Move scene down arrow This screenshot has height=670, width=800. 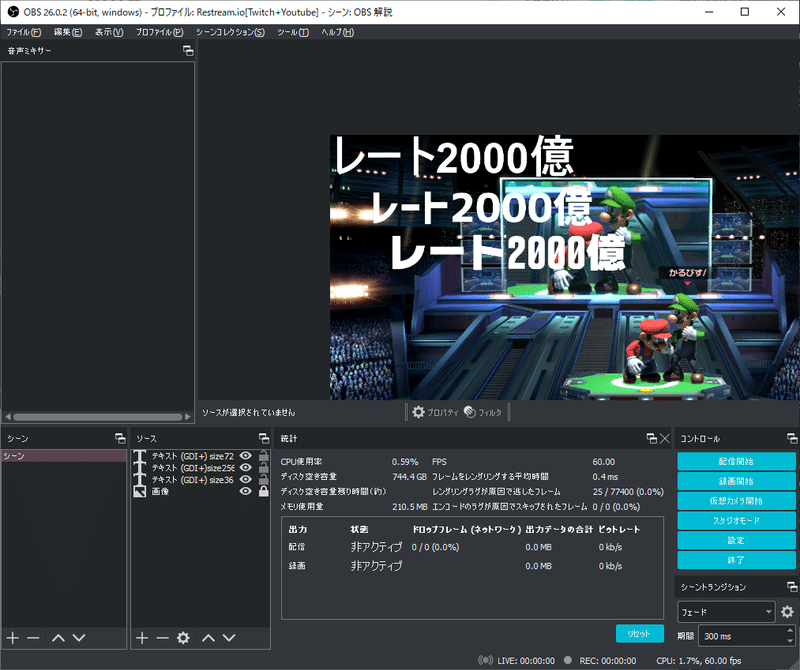[79, 638]
